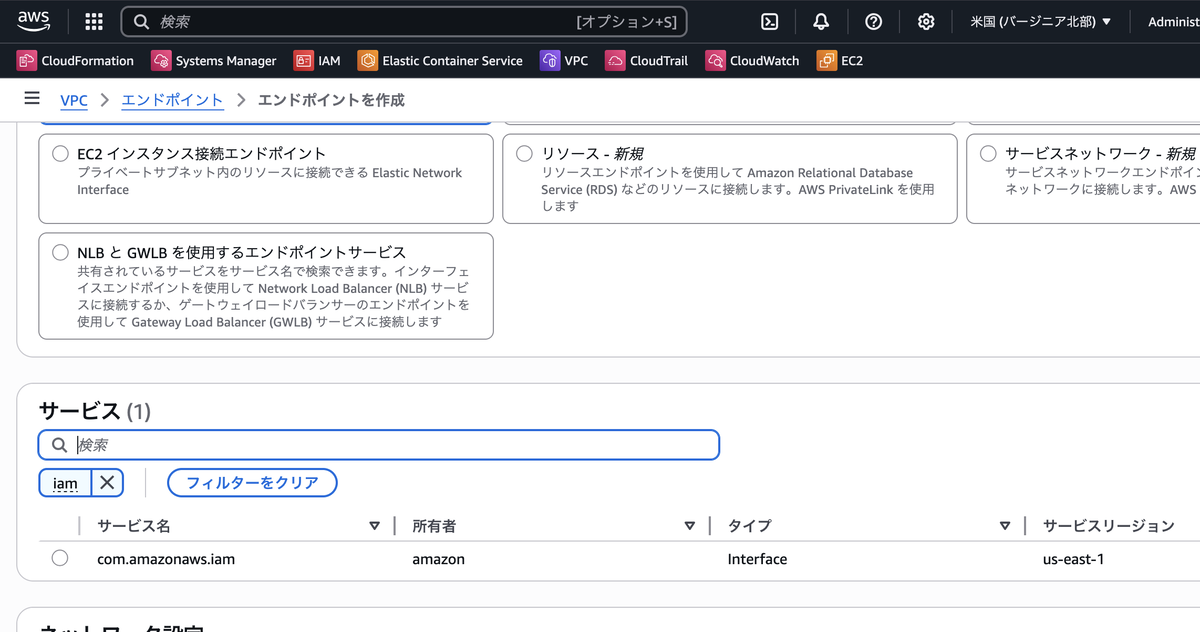Select NLB and GWLB endpoint service option
Screen dimensions: 1200x632
tap(60, 253)
